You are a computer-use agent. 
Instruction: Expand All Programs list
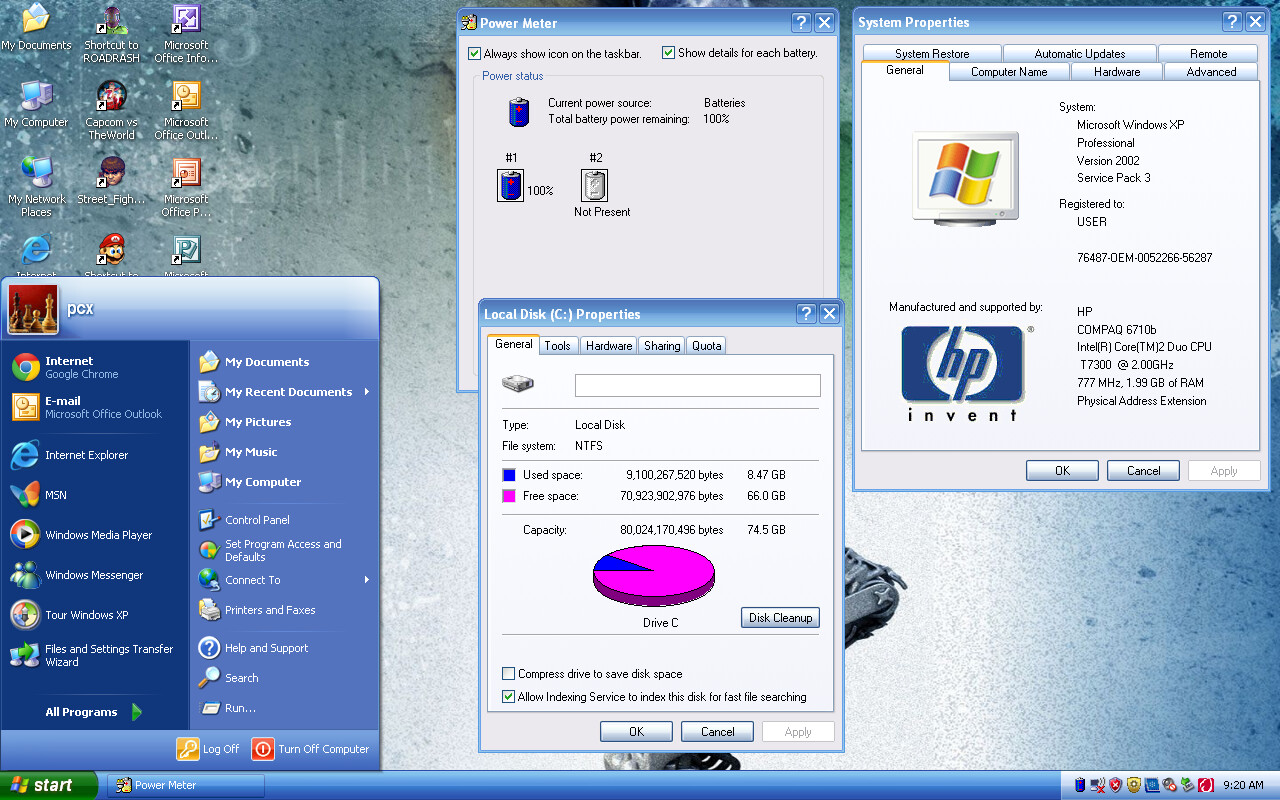[94, 712]
